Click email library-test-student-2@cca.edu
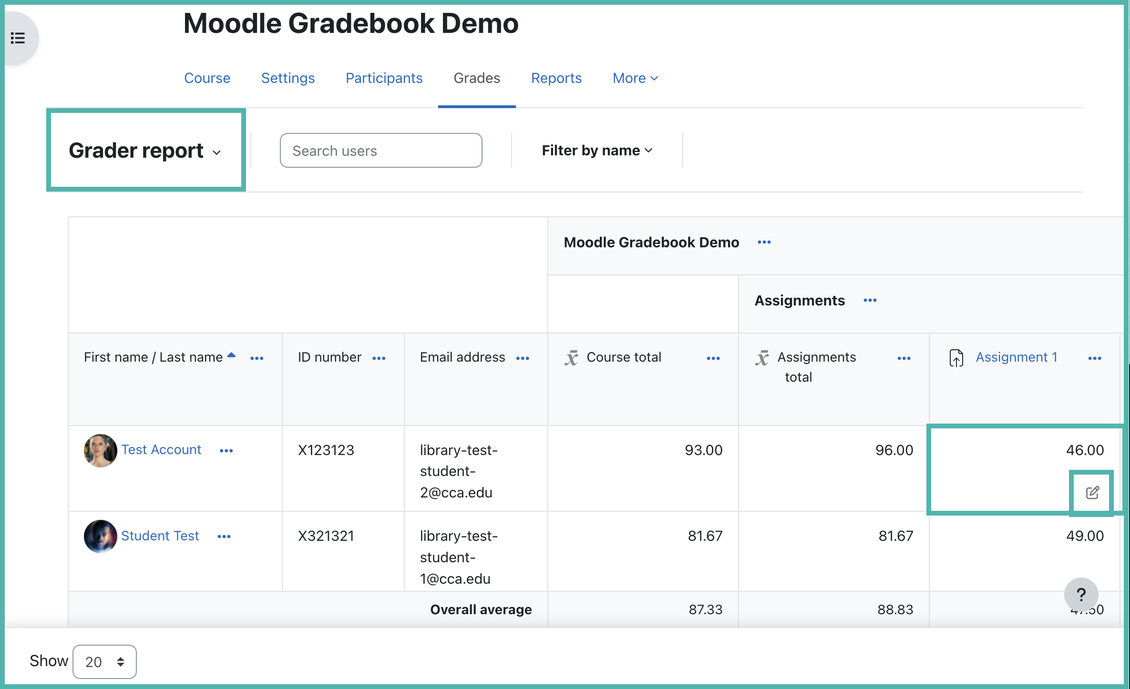The width and height of the screenshot is (1130, 689). point(458,471)
